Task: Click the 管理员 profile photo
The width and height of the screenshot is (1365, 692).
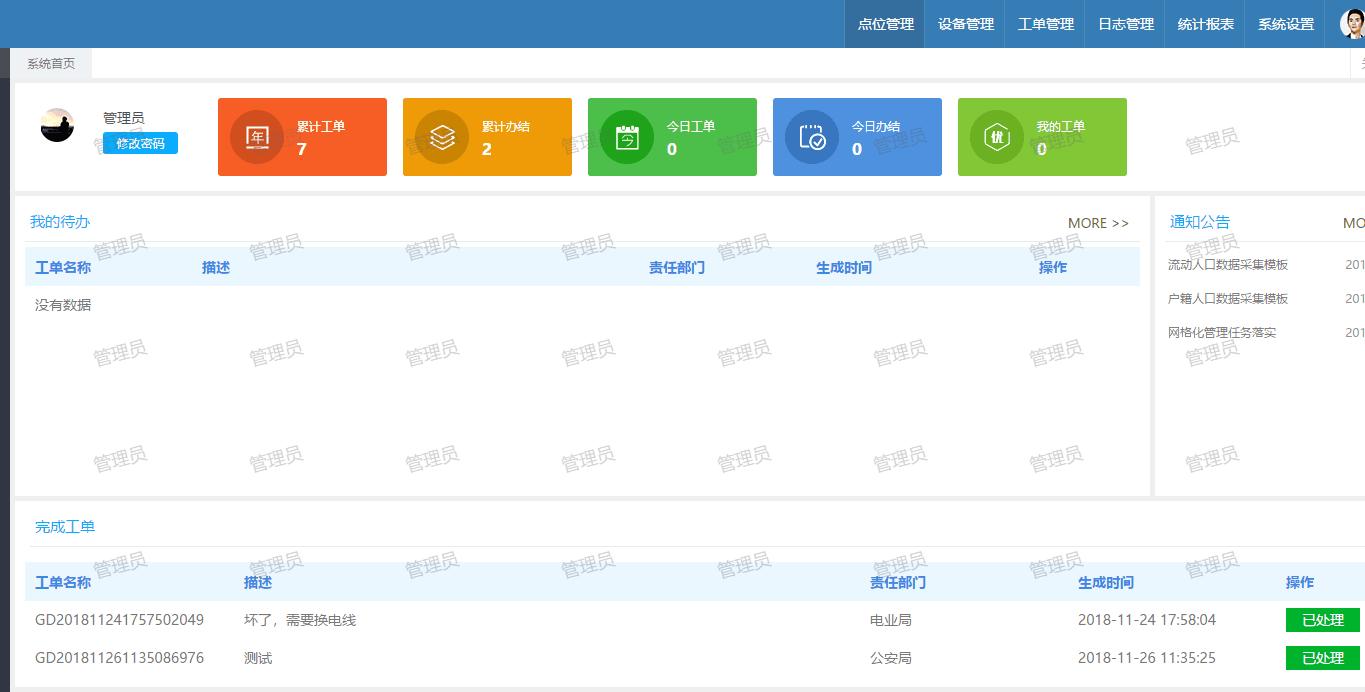Action: point(57,125)
